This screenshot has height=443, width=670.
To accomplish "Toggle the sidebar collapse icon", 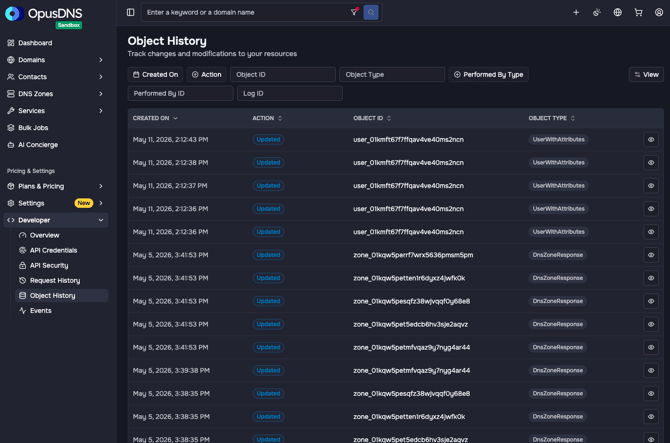I will [131, 12].
